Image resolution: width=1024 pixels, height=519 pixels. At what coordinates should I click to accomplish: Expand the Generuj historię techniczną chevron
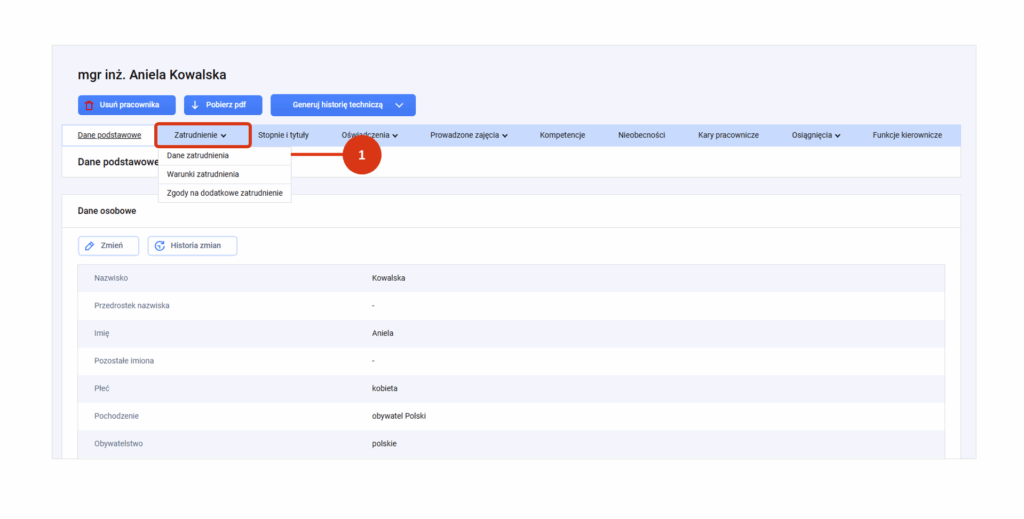(399, 105)
